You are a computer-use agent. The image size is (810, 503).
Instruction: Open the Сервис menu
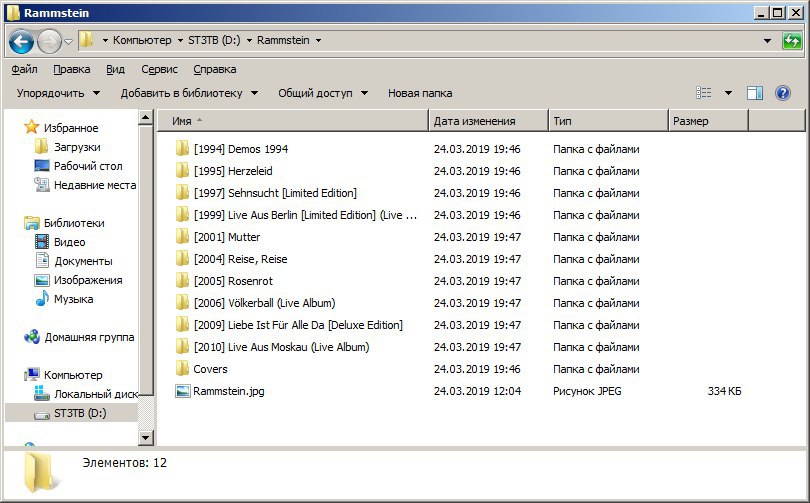coord(159,69)
